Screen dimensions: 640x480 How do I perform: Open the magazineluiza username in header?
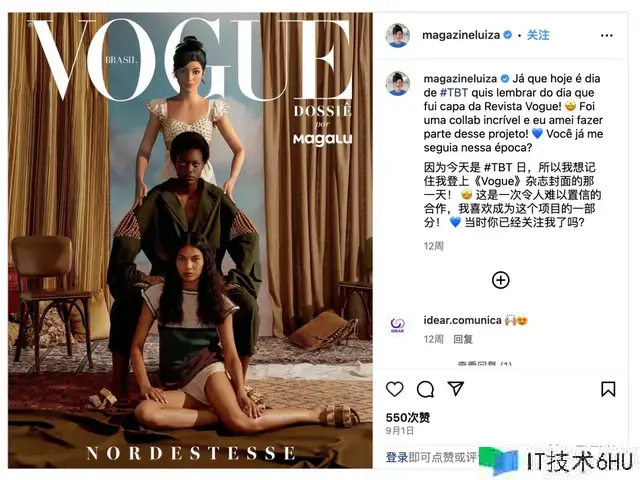click(x=461, y=35)
